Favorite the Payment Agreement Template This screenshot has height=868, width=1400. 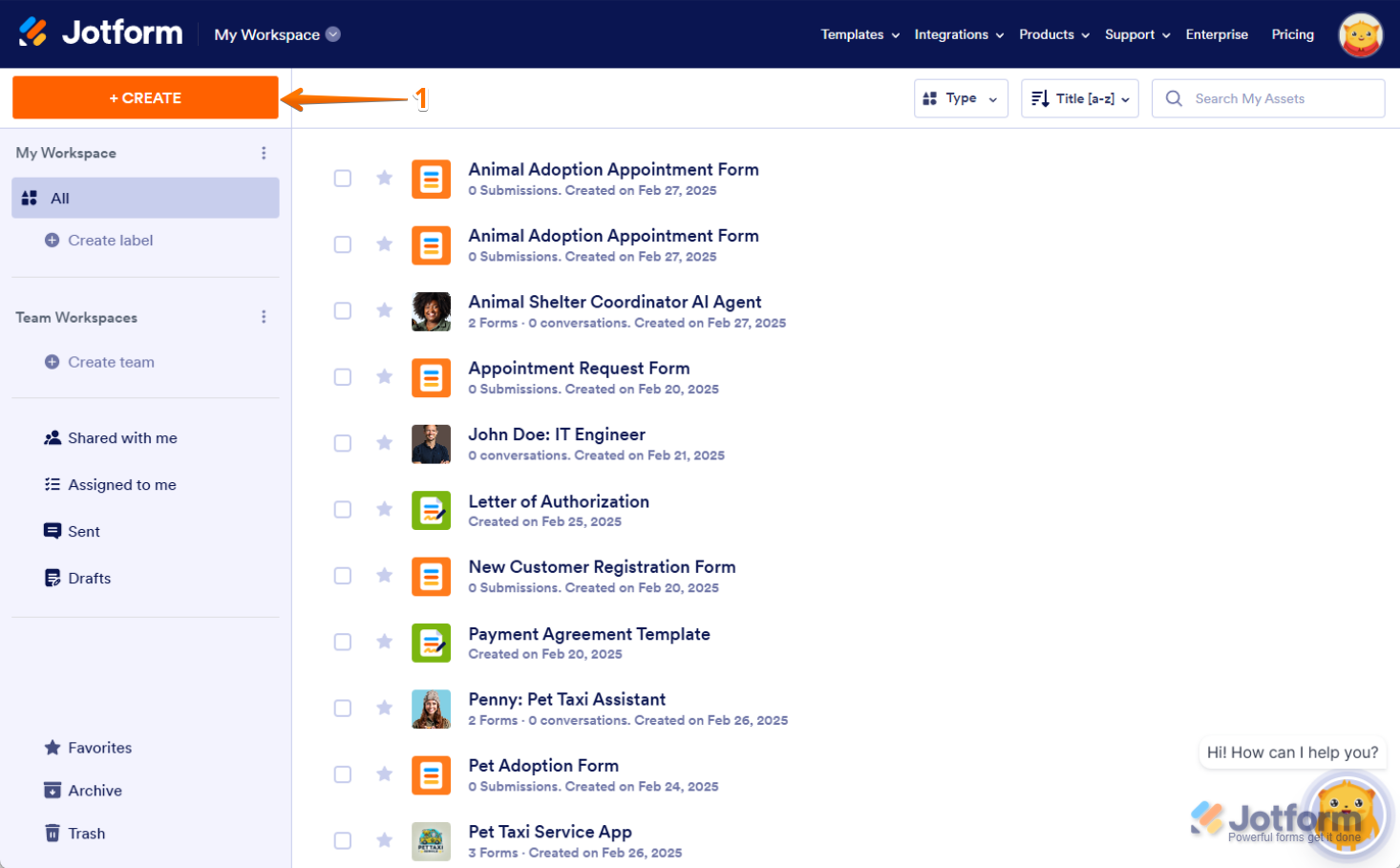[x=384, y=642]
